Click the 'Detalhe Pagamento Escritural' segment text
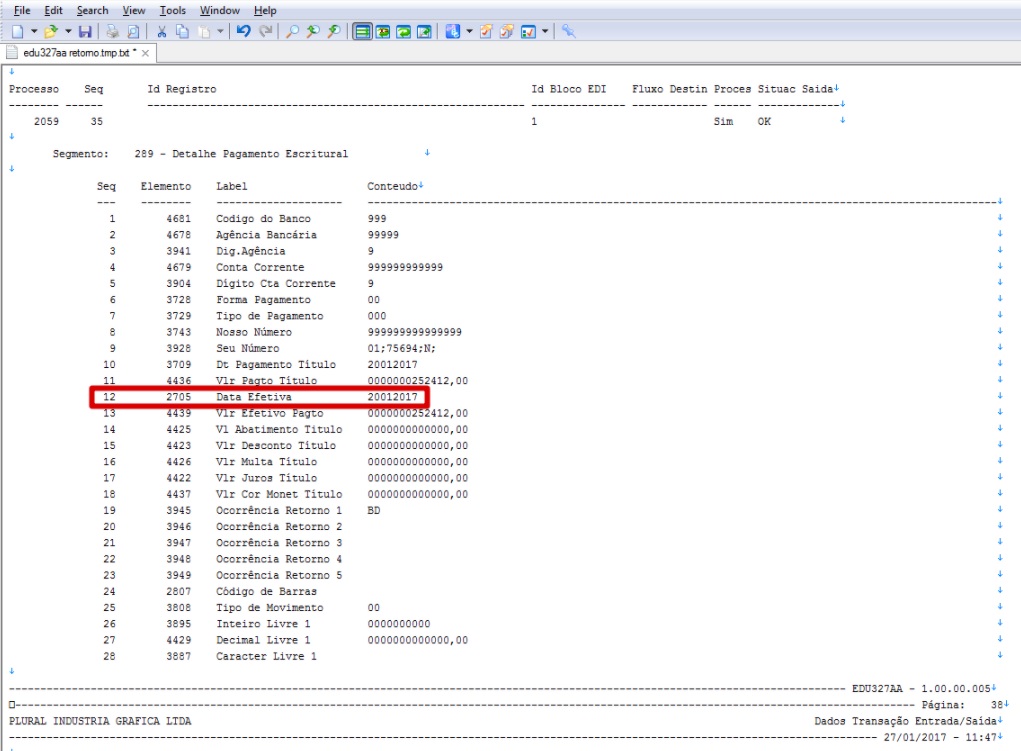This screenshot has height=751, width=1021. coord(260,154)
